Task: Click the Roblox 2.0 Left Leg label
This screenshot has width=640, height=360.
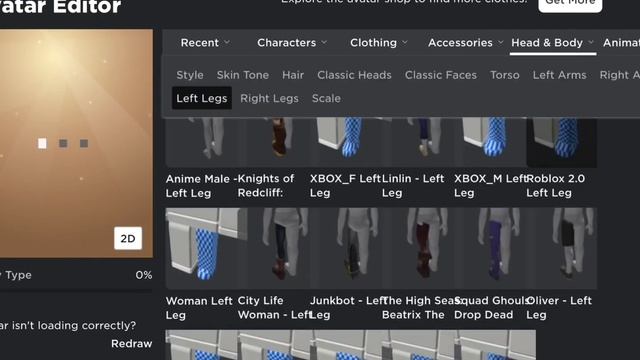Action: pos(556,186)
